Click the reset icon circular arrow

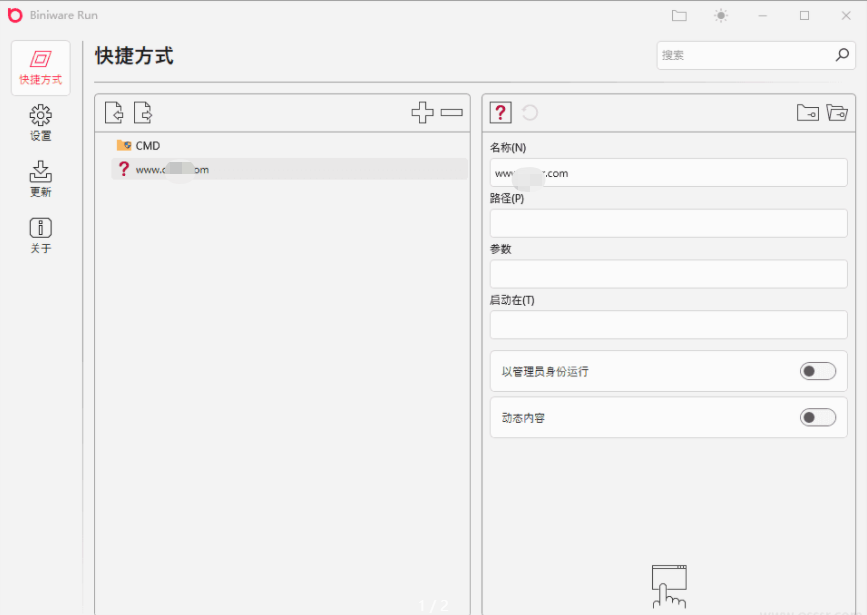530,113
